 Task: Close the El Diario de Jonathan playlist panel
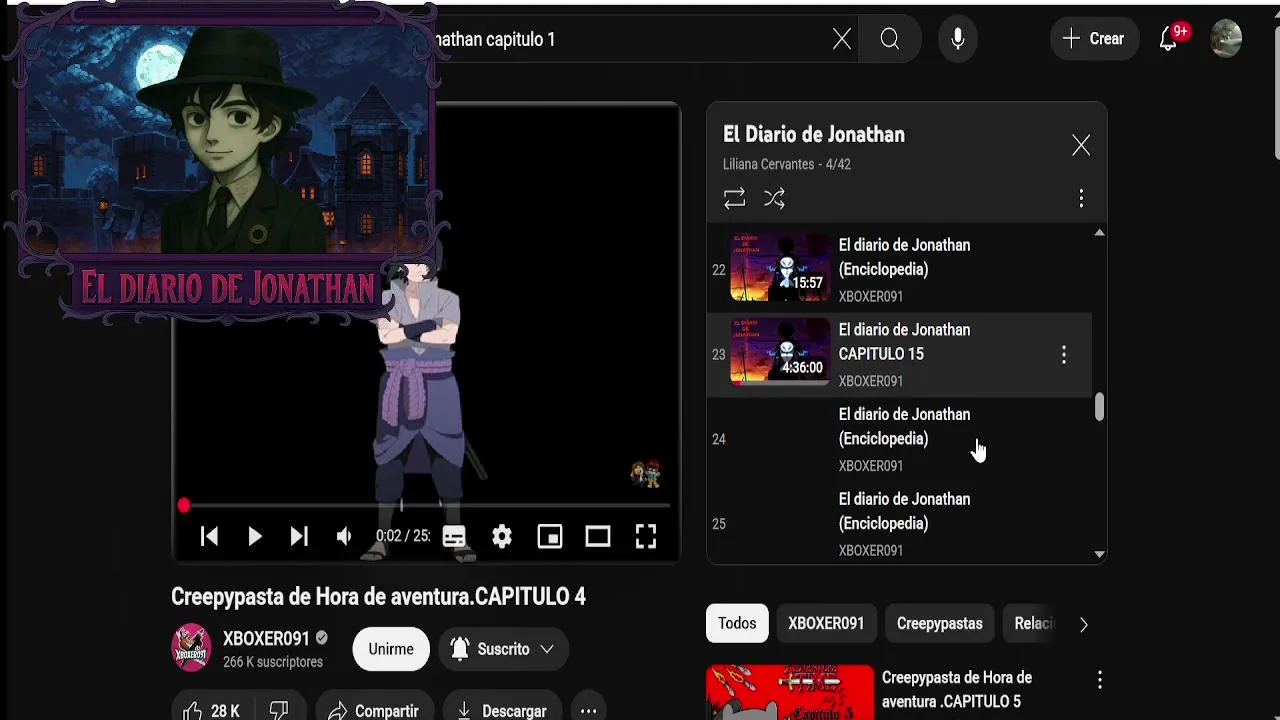point(1081,146)
